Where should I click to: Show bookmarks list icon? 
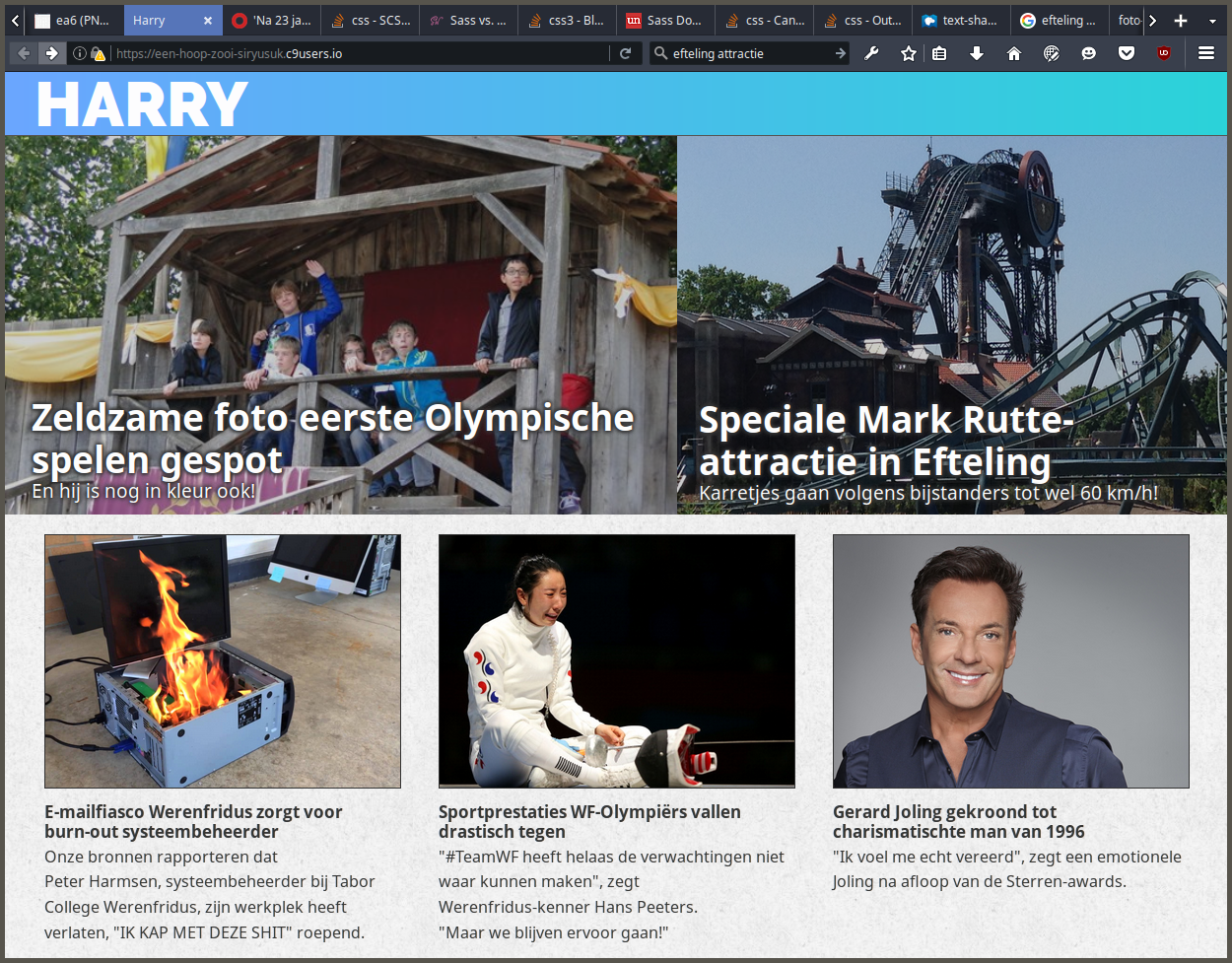click(x=939, y=53)
